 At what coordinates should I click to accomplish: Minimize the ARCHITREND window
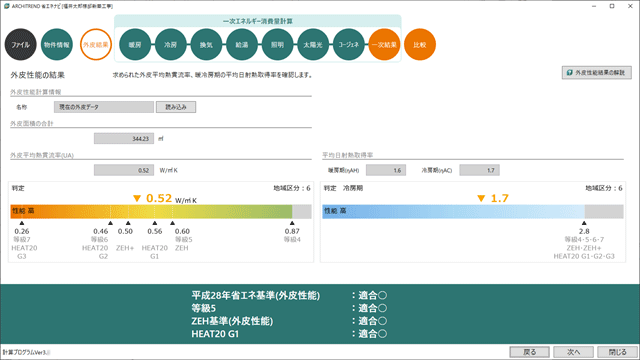(x=594, y=6)
